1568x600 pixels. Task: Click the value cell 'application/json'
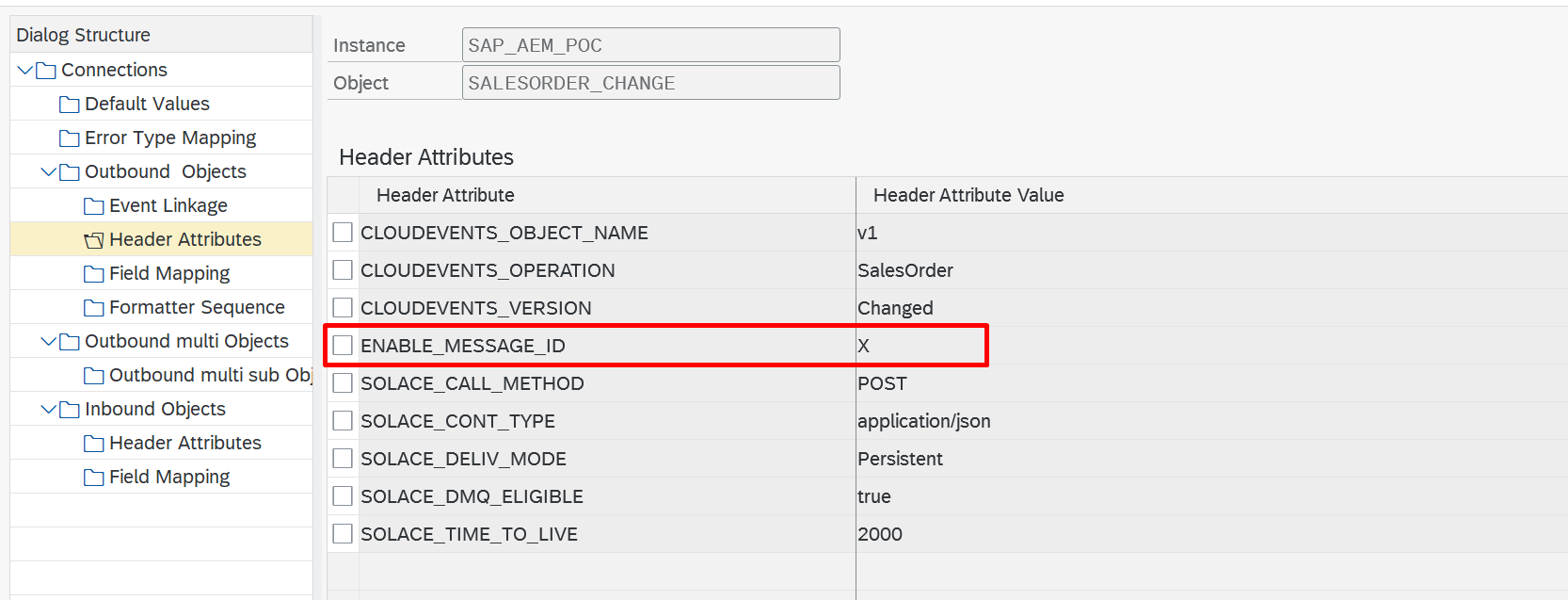(1212, 421)
